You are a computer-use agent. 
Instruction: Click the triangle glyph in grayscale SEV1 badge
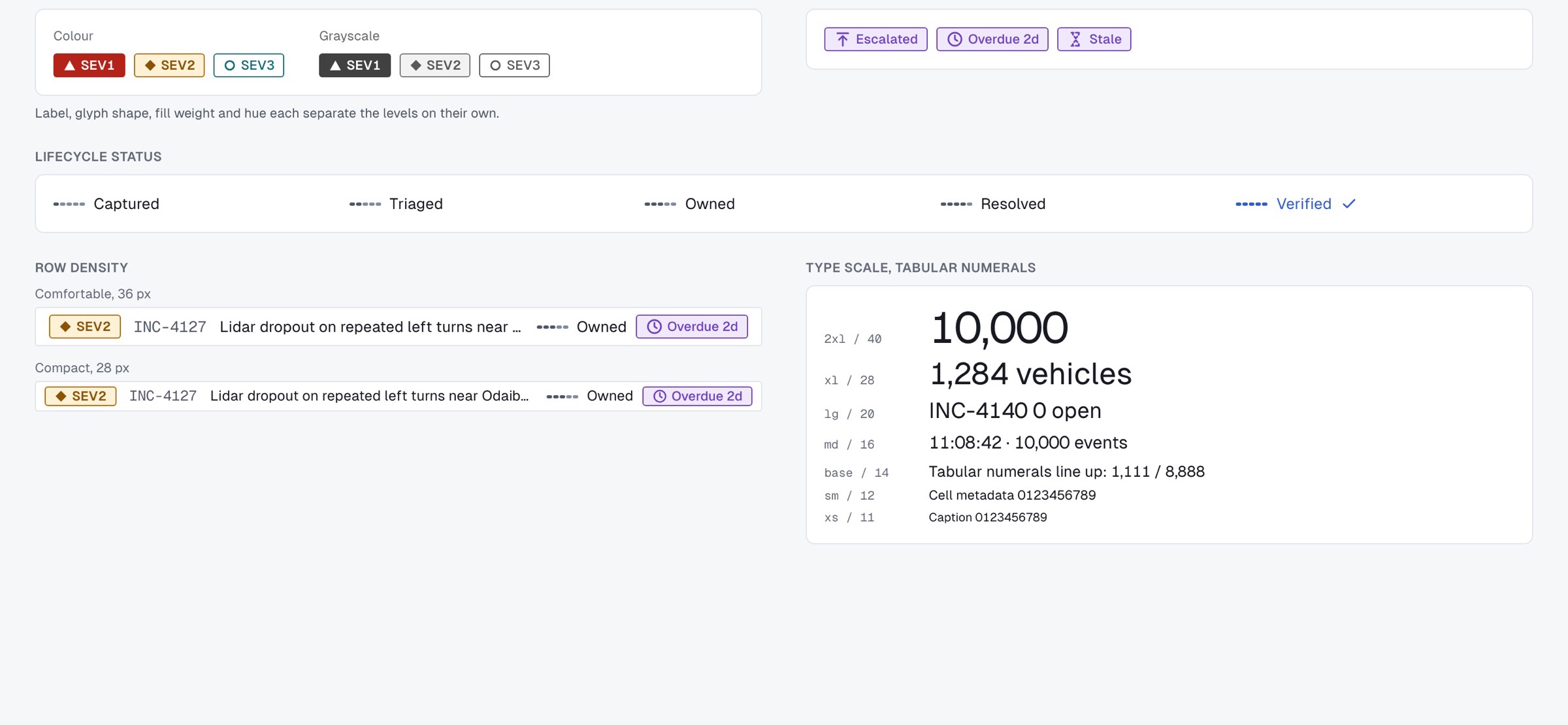335,65
